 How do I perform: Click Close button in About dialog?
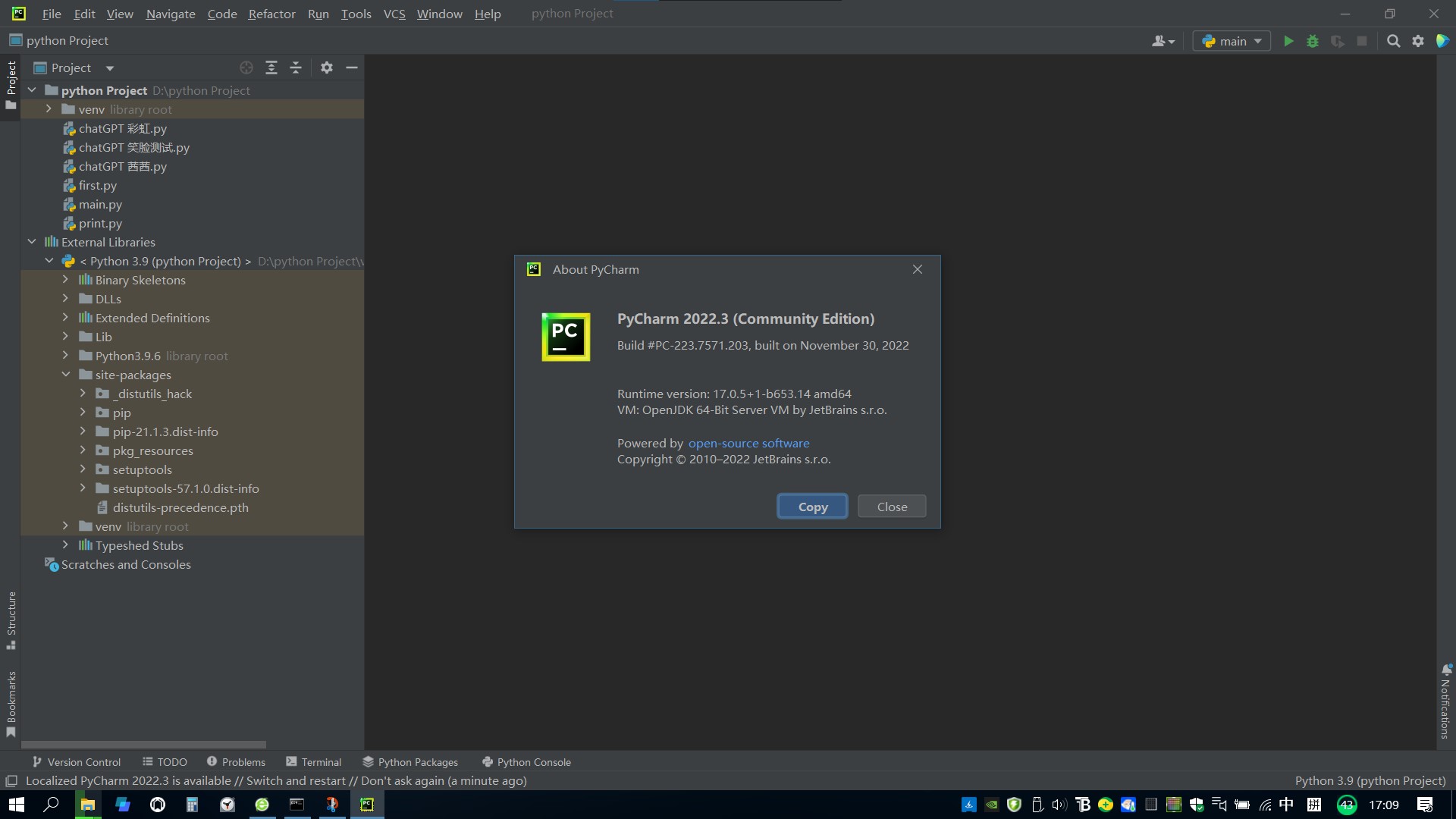coord(892,507)
